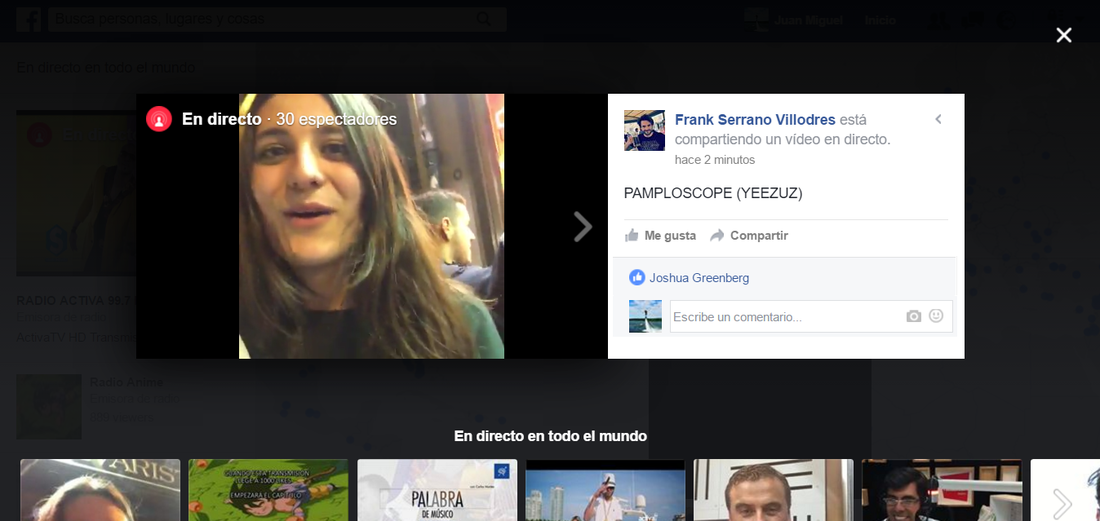Screen dimensions: 1100x521
Task: Open the man with glasses thumbnail
Action: point(942,490)
